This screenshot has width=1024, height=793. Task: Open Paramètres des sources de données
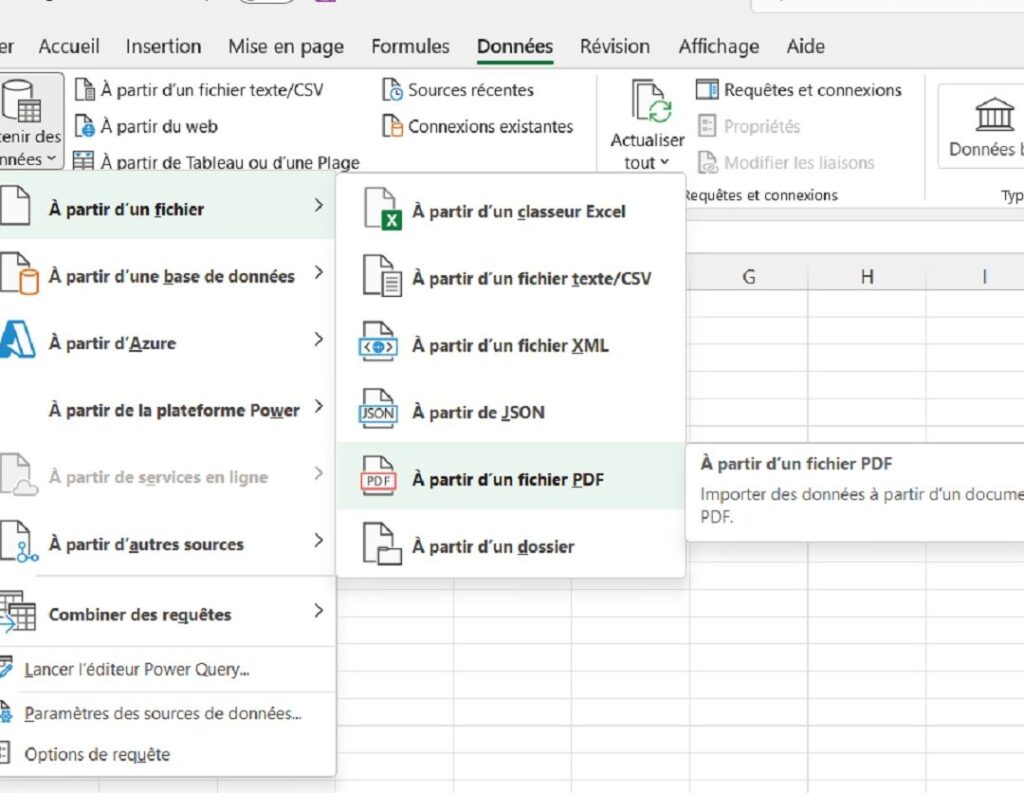tap(163, 713)
